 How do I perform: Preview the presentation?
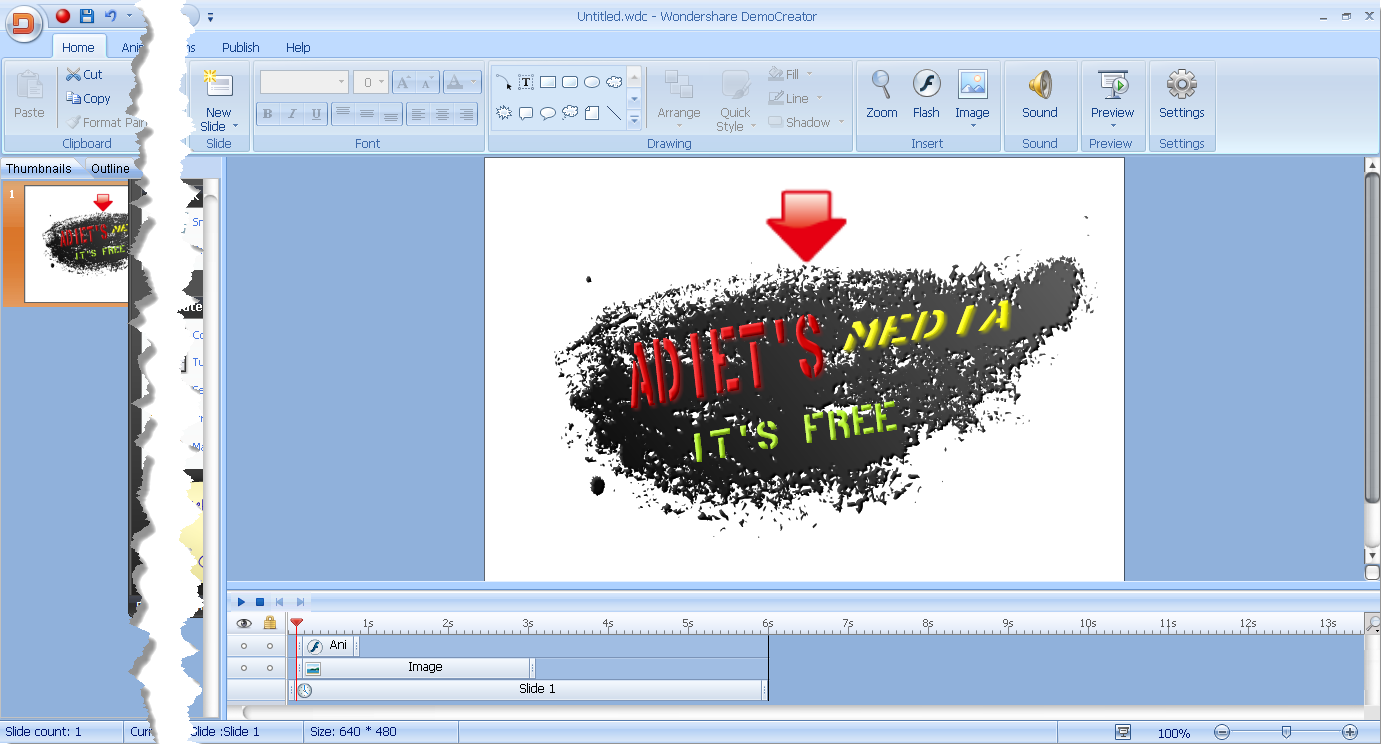1112,98
